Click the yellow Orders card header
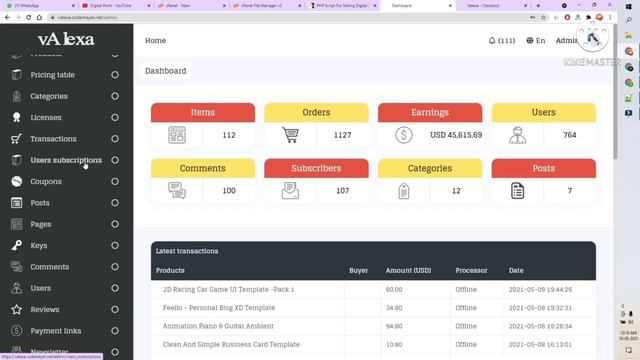The image size is (640, 360). (316, 112)
